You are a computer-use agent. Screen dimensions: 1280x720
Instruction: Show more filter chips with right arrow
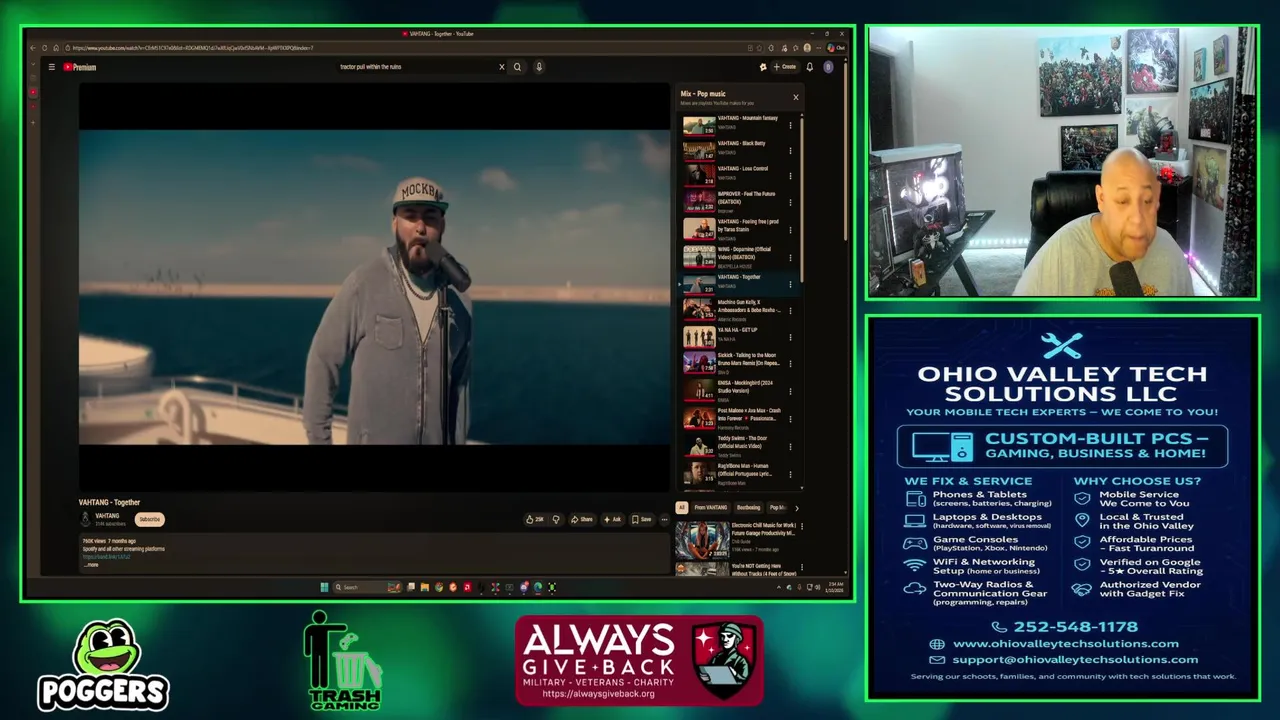coord(796,508)
